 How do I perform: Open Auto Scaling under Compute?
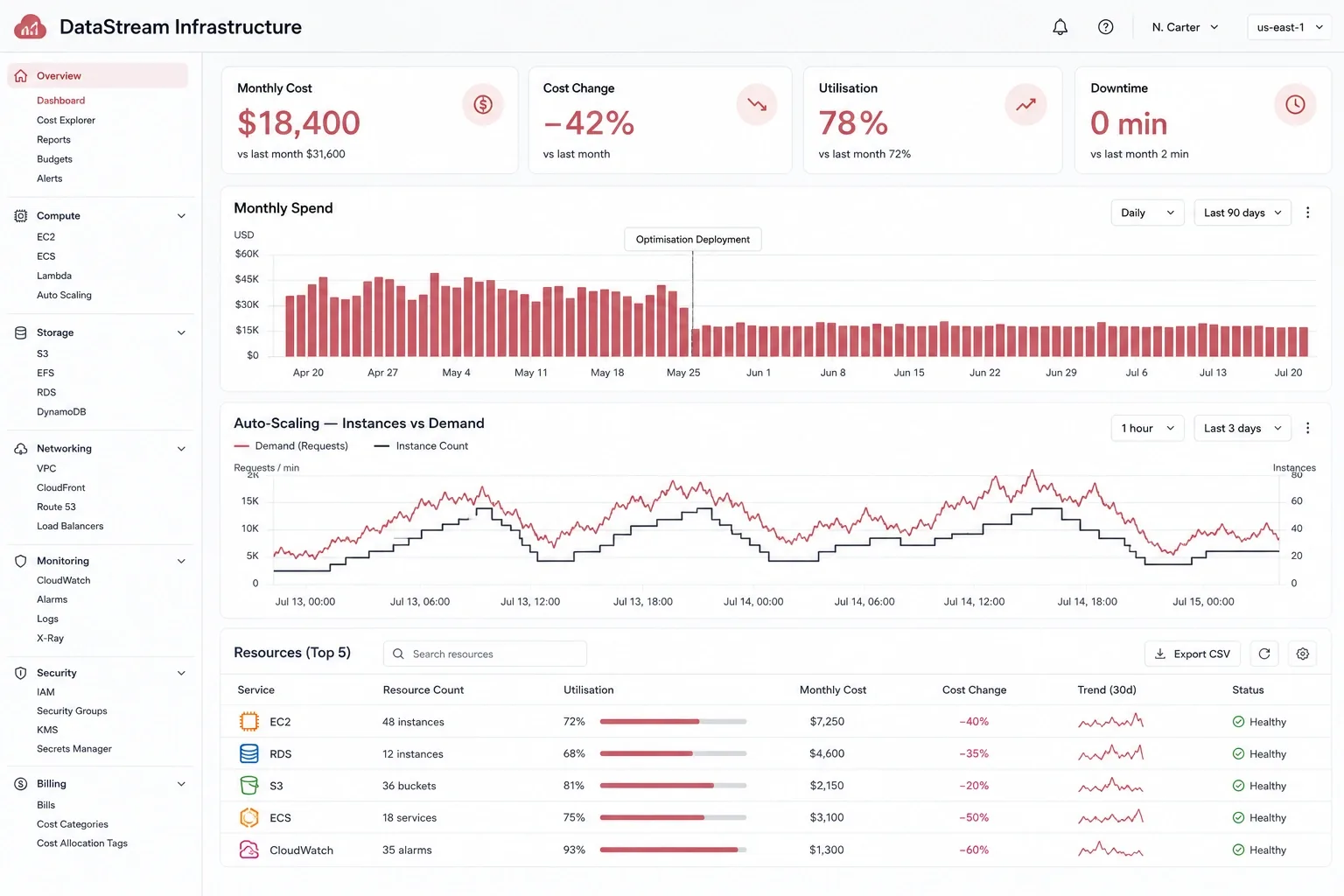(64, 295)
